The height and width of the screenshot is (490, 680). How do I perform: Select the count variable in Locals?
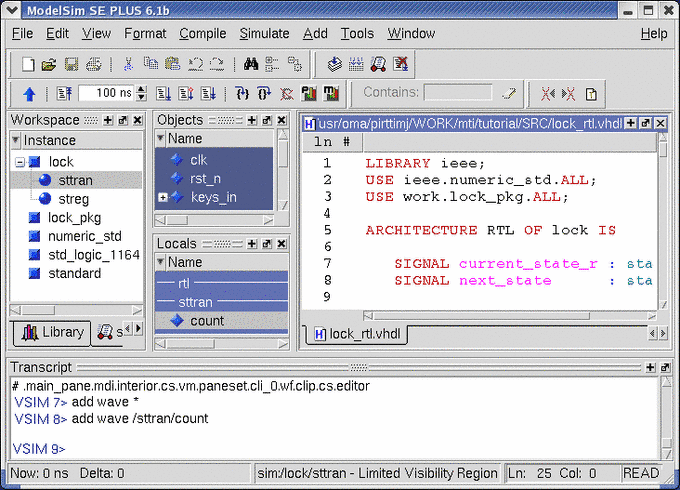point(207,321)
